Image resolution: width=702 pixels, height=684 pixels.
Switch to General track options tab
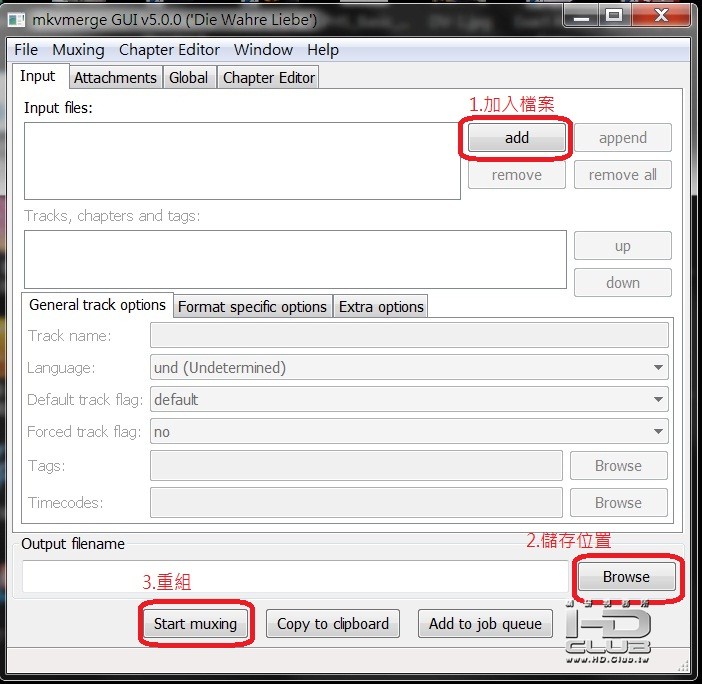[x=97, y=305]
